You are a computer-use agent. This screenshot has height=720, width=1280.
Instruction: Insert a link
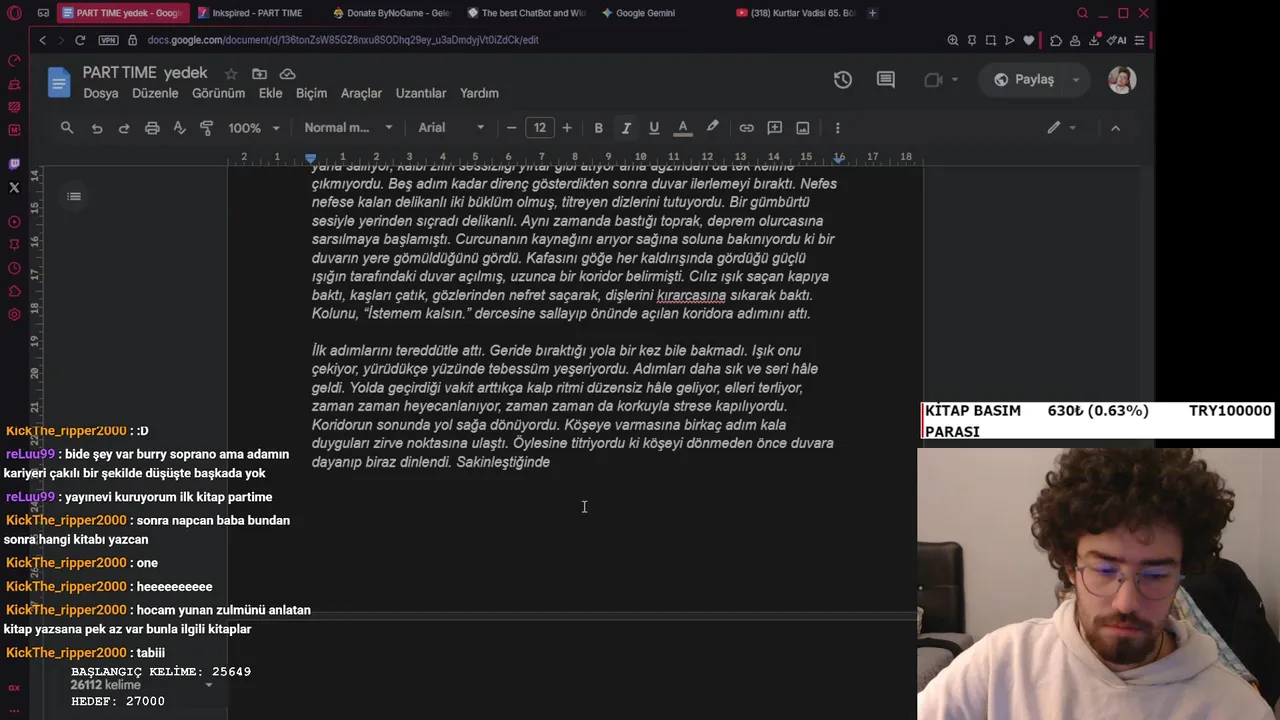pos(746,128)
